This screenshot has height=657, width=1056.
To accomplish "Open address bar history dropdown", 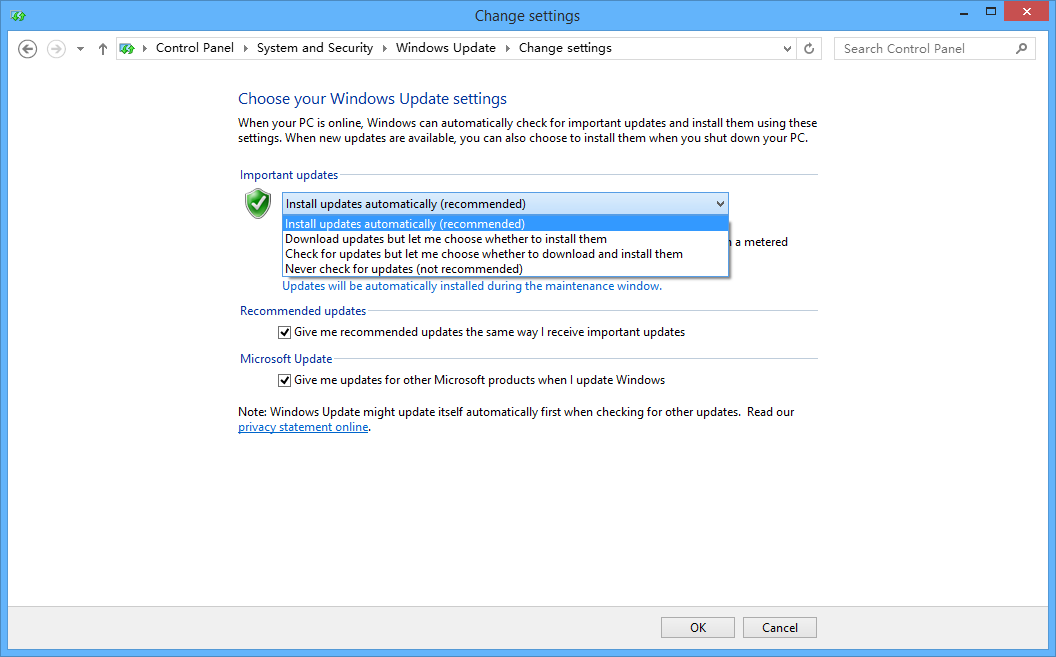I will (787, 48).
